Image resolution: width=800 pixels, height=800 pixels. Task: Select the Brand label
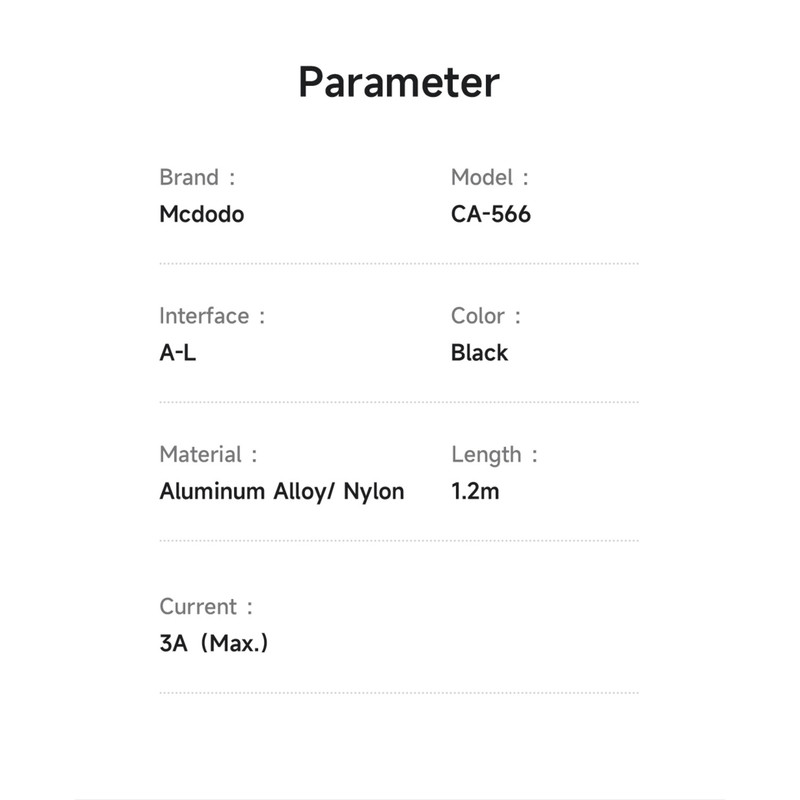197,178
